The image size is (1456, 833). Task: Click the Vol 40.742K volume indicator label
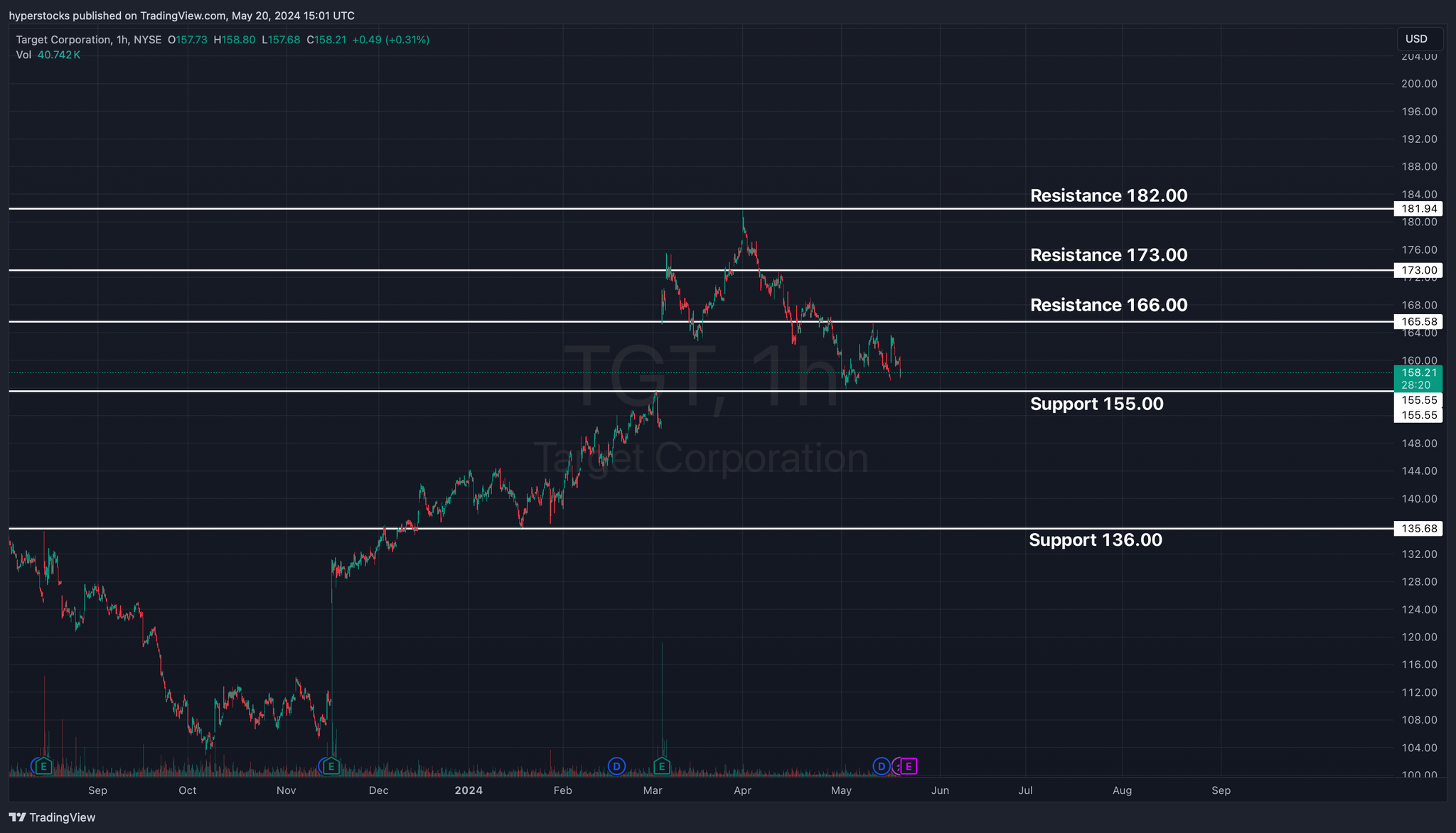[x=48, y=55]
